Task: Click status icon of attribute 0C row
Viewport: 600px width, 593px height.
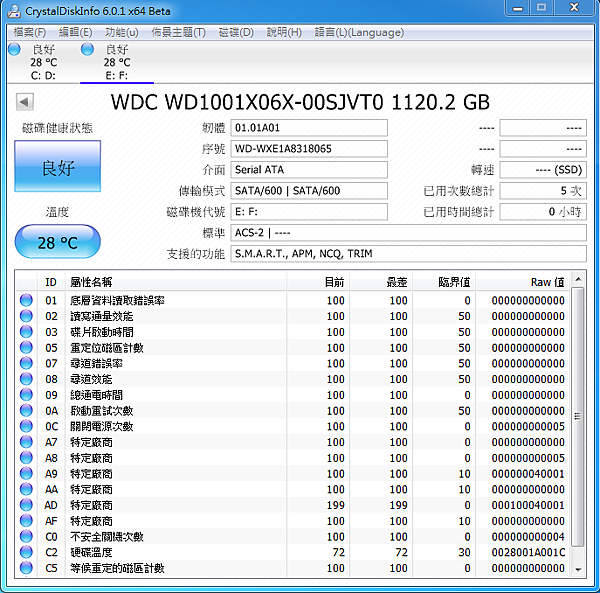Action: 26,426
